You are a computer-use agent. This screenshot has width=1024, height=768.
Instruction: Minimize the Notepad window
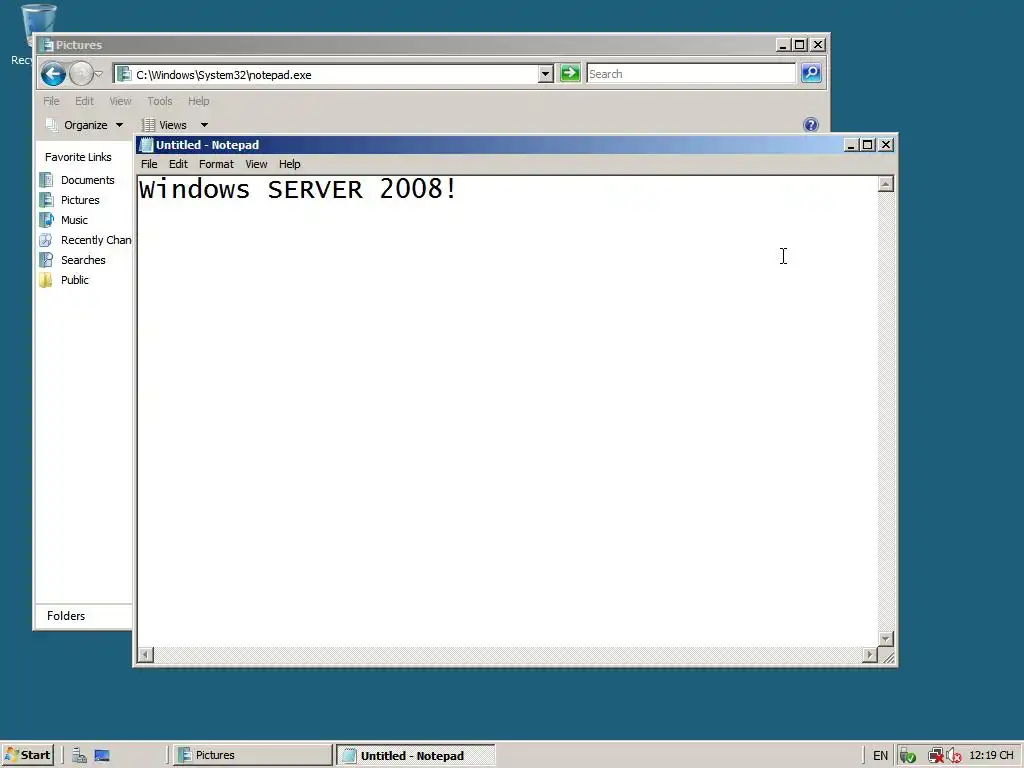coord(850,145)
